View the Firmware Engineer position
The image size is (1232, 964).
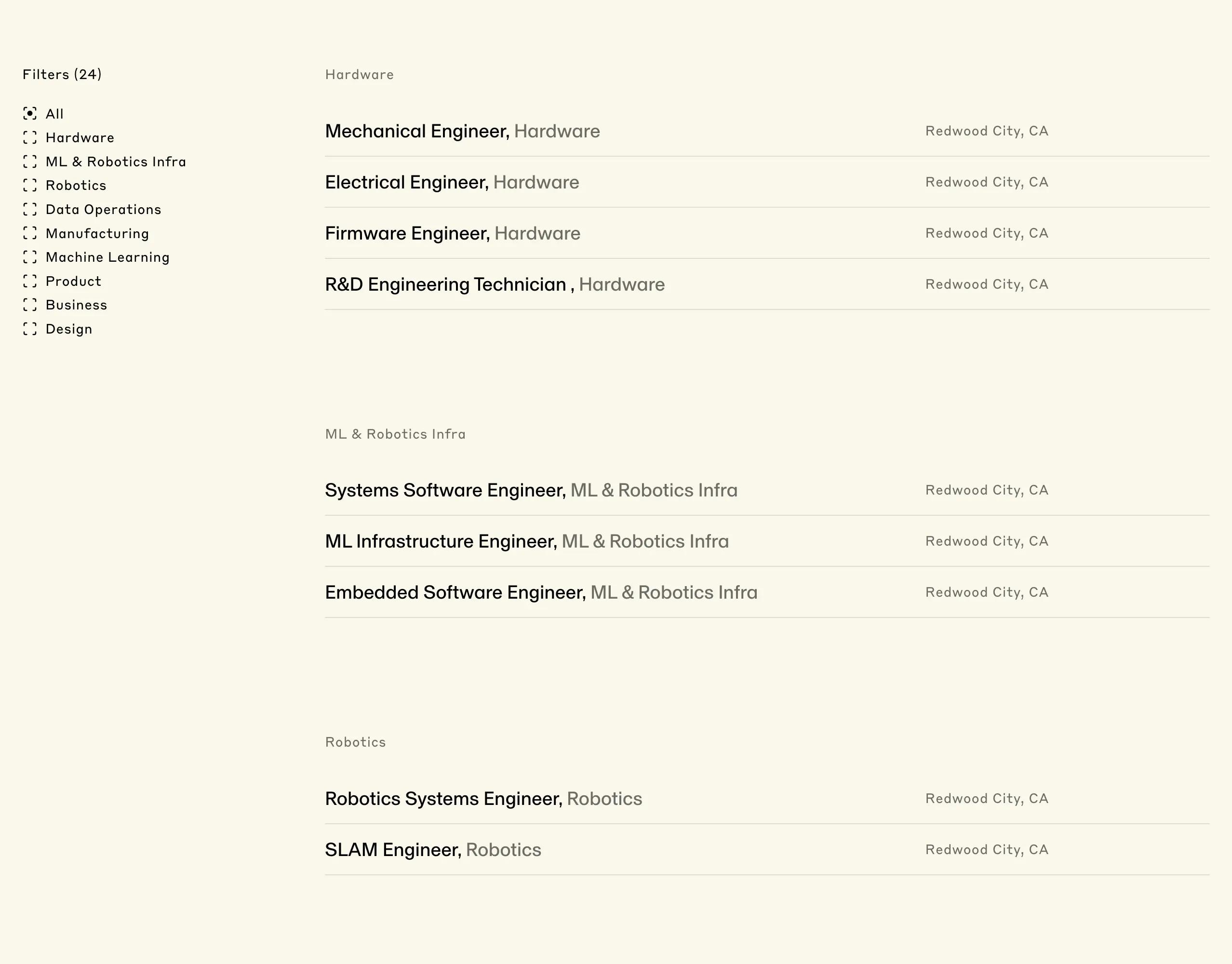767,233
